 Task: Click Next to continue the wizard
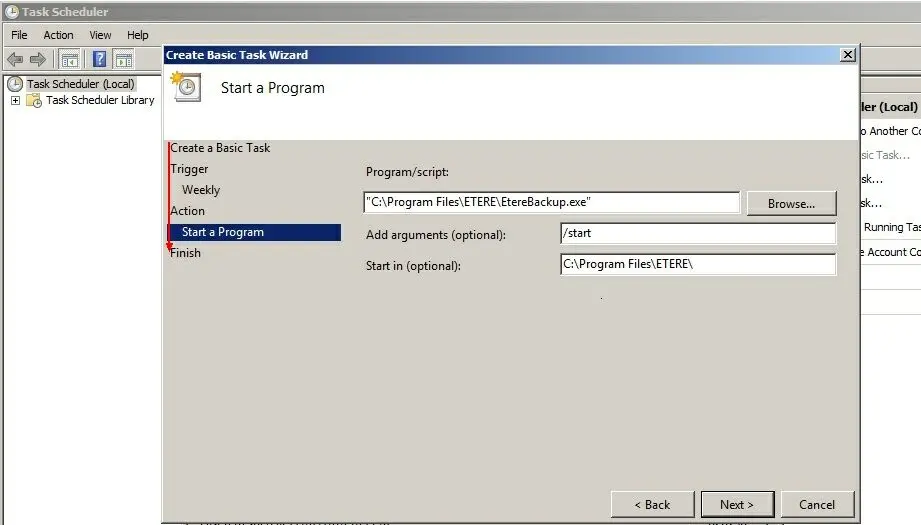(x=737, y=504)
